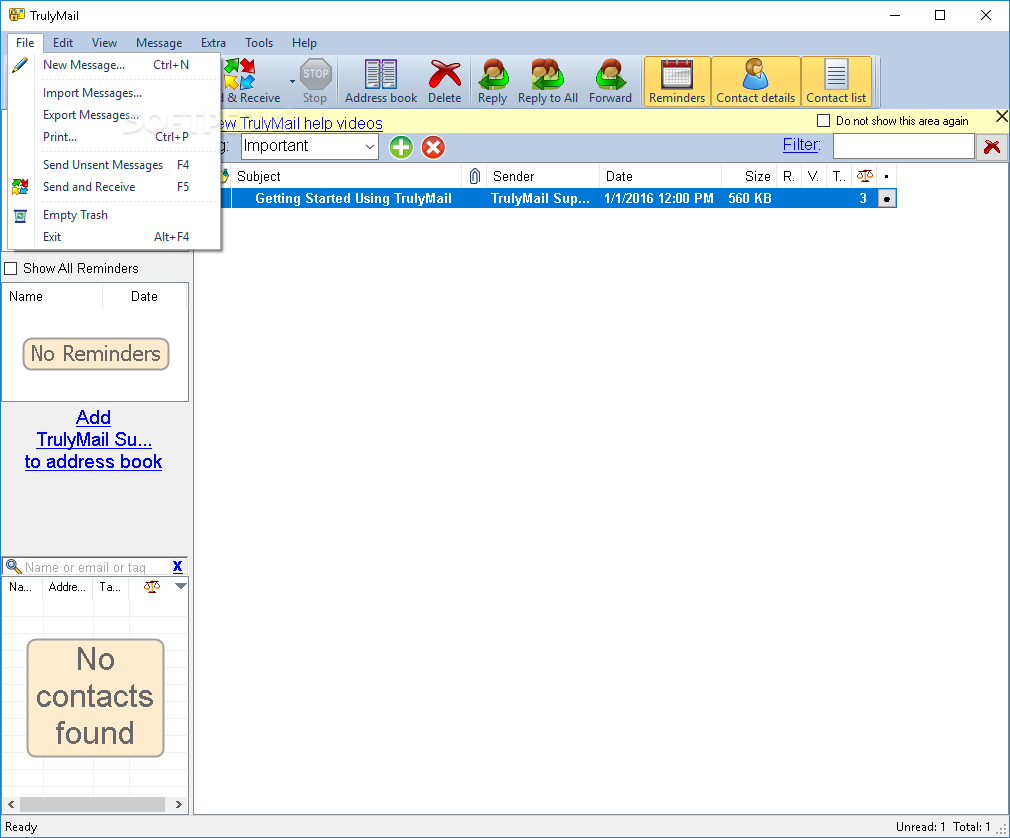Click the Empty Trash menu icon
Screen dimensions: 1010x838
tap(20, 216)
